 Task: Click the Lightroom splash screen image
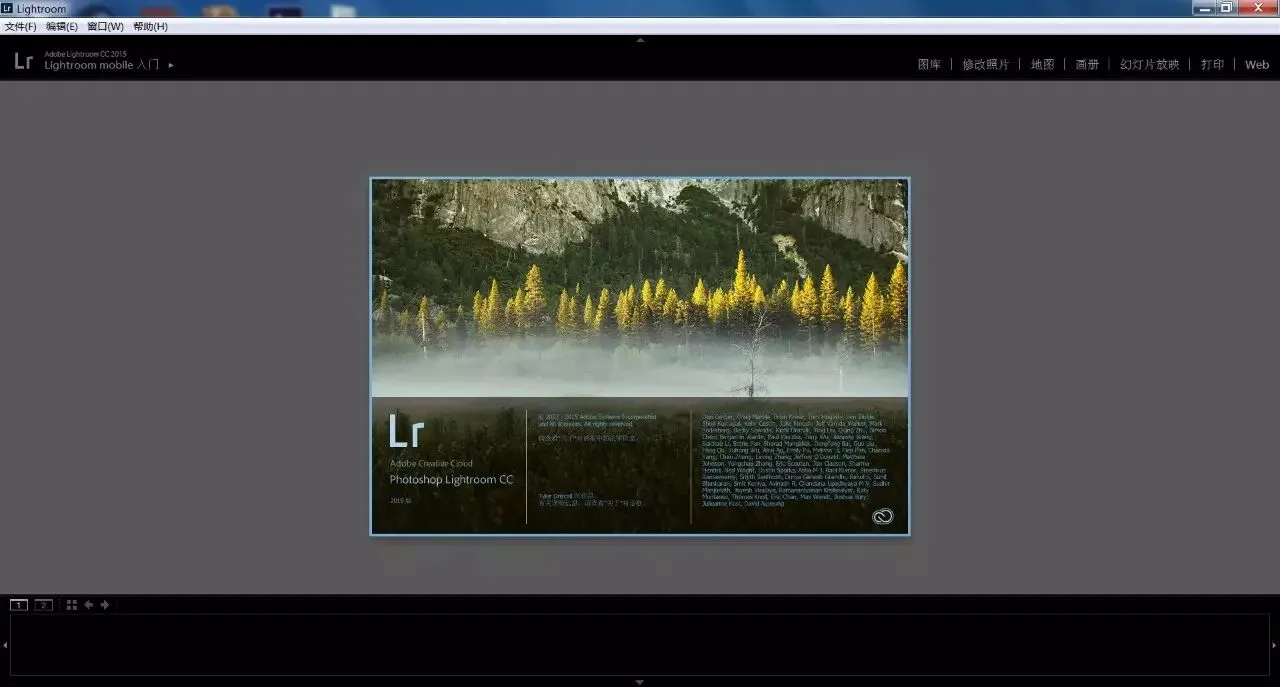click(640, 356)
